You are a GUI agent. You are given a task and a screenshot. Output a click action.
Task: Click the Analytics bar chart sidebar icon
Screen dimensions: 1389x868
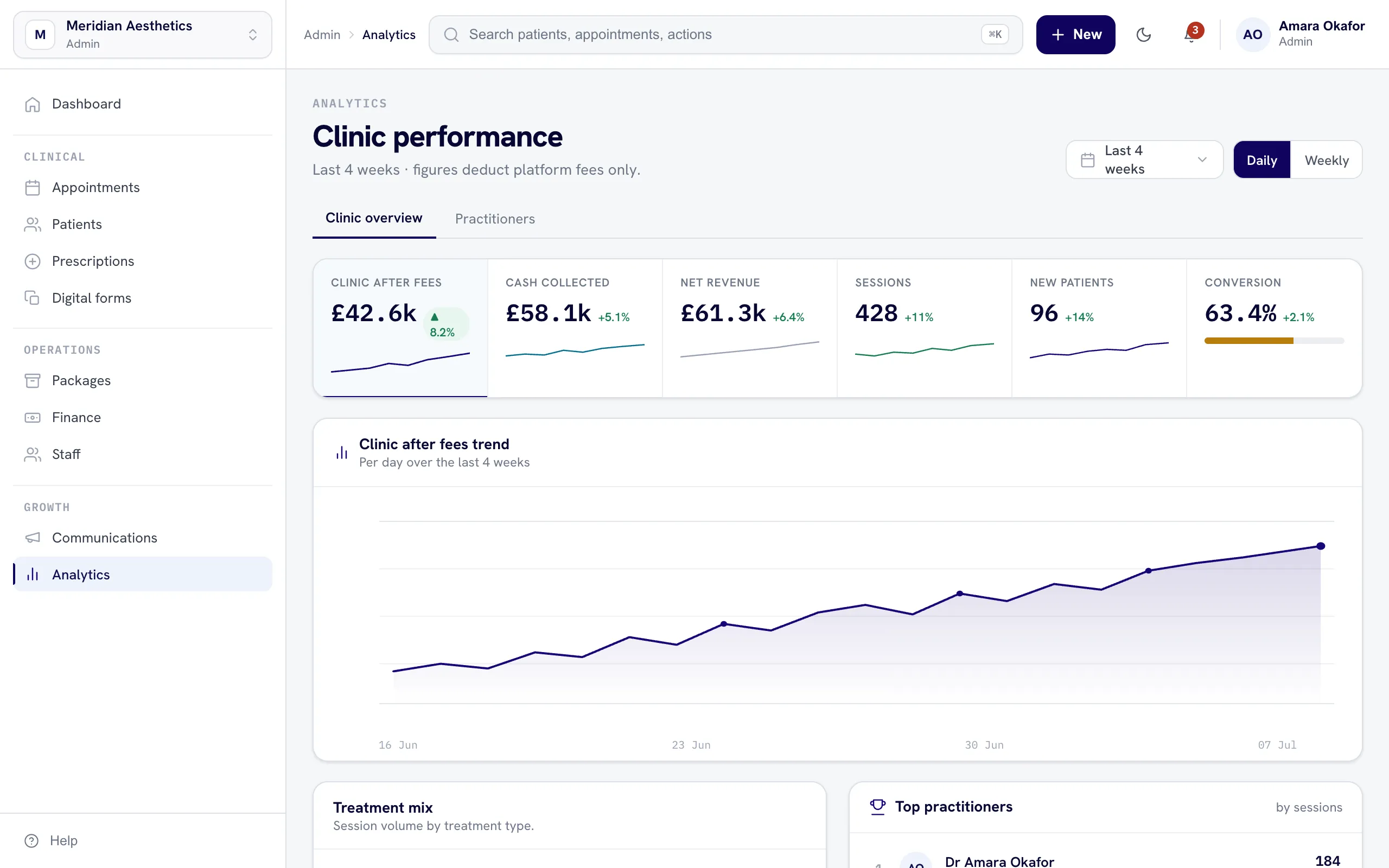click(x=33, y=575)
